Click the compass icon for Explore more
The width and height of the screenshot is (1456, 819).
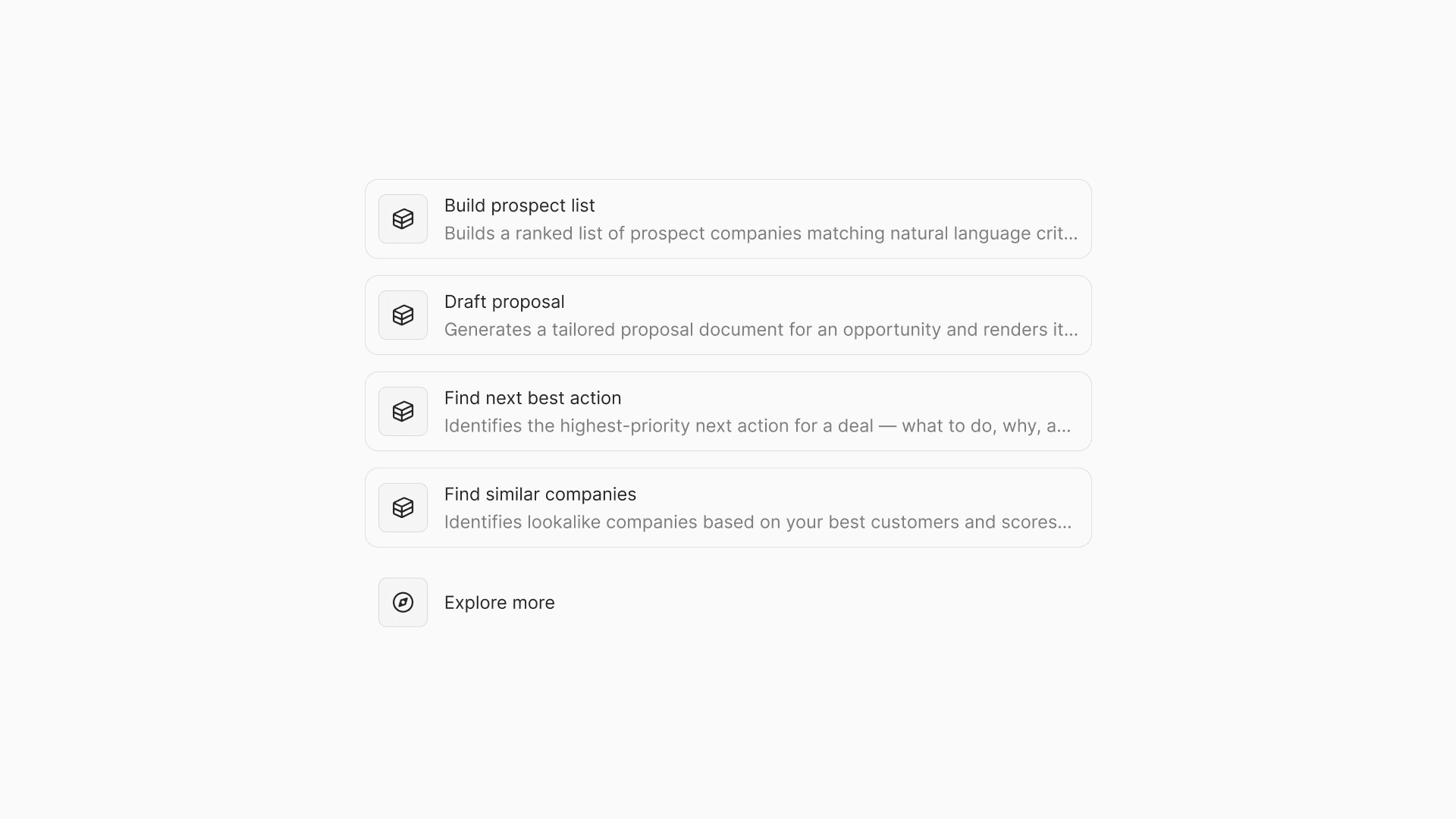click(403, 603)
